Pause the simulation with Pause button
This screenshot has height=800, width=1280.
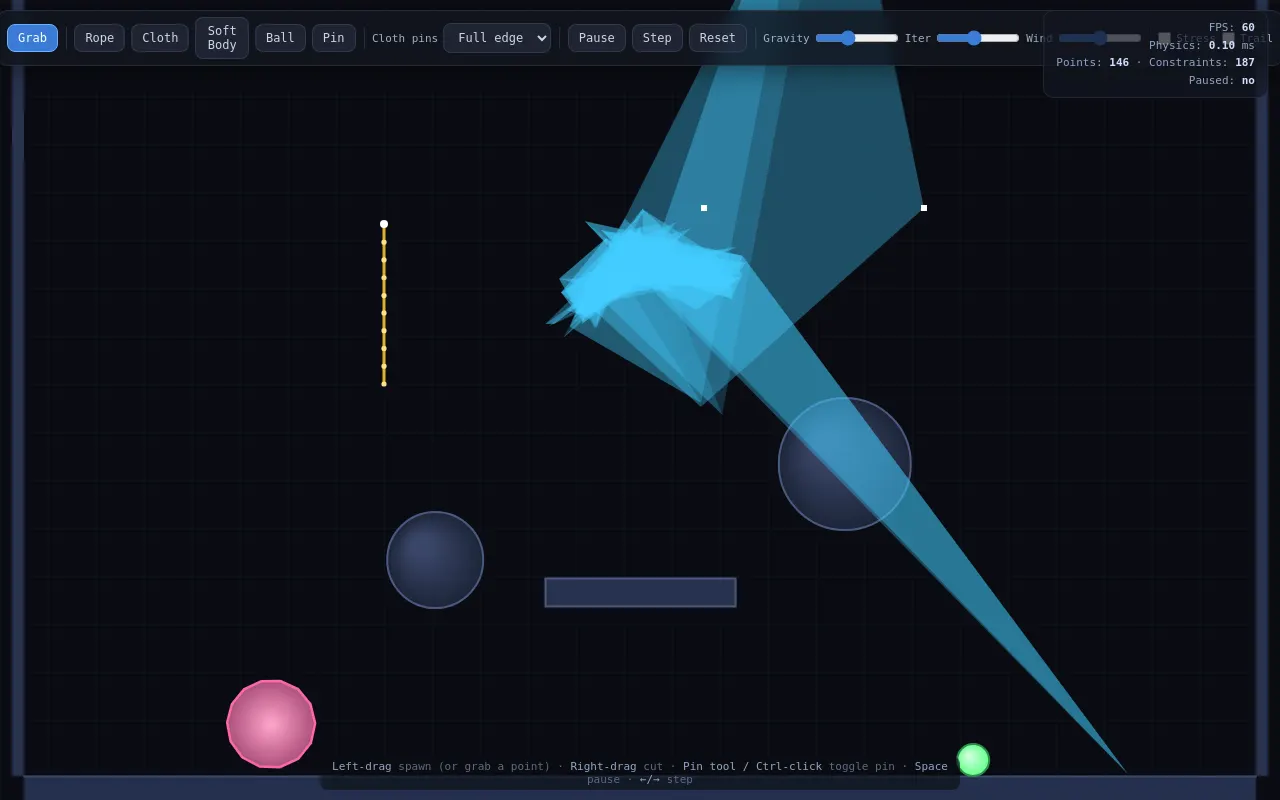[x=597, y=38]
